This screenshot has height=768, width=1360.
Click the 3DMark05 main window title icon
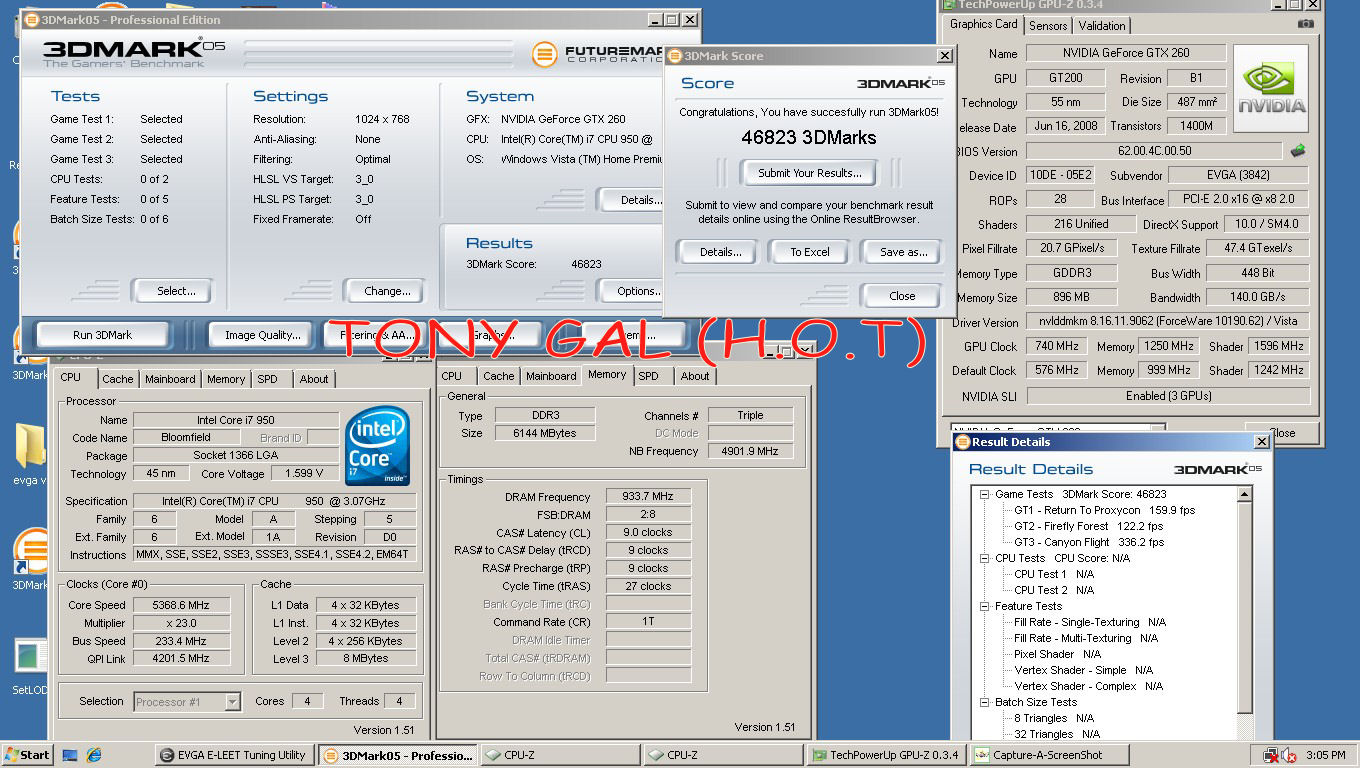(31, 20)
